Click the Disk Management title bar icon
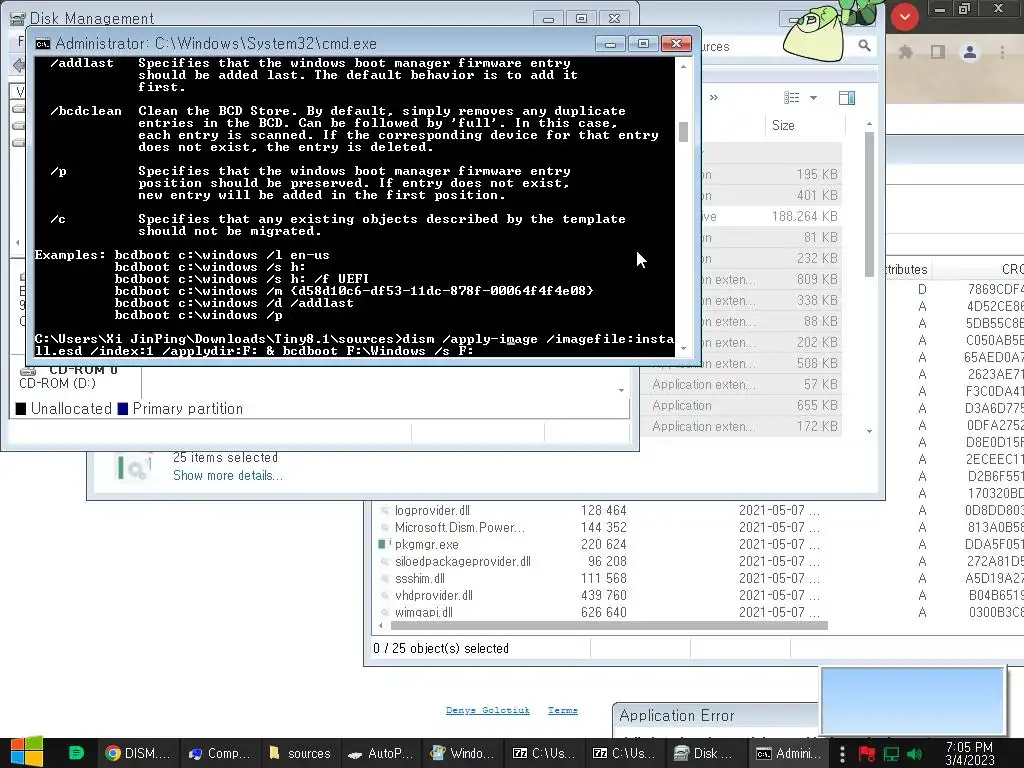 pos(18,18)
